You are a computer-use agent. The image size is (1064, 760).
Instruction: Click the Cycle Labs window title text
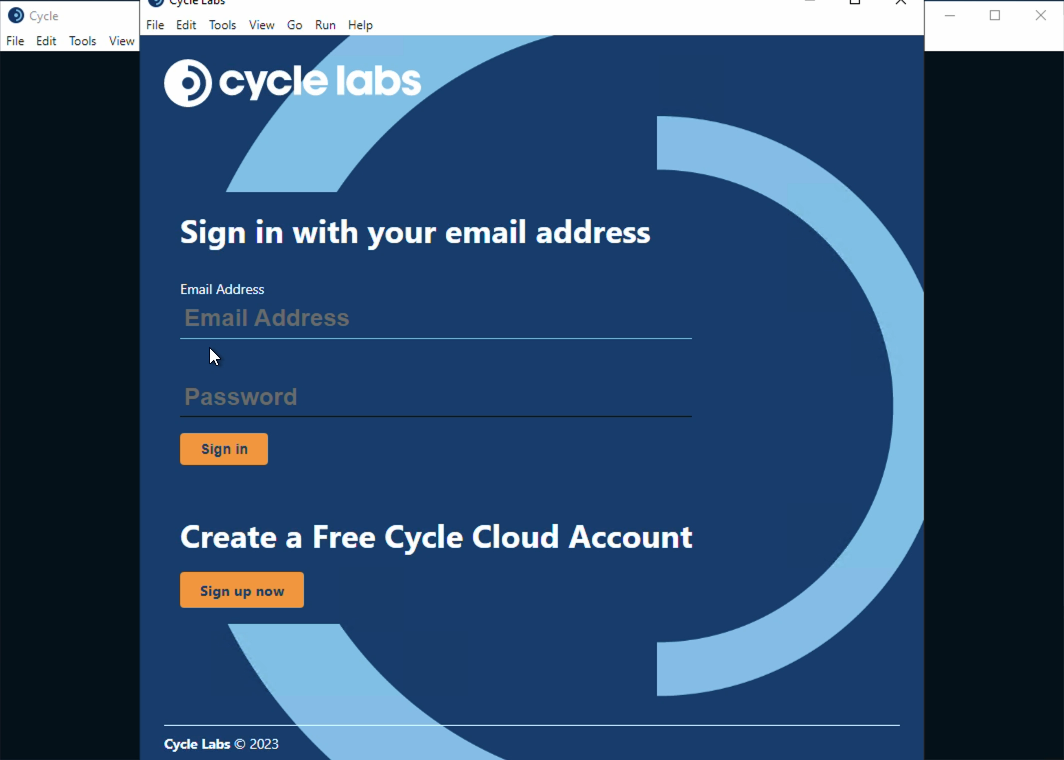coord(197,3)
